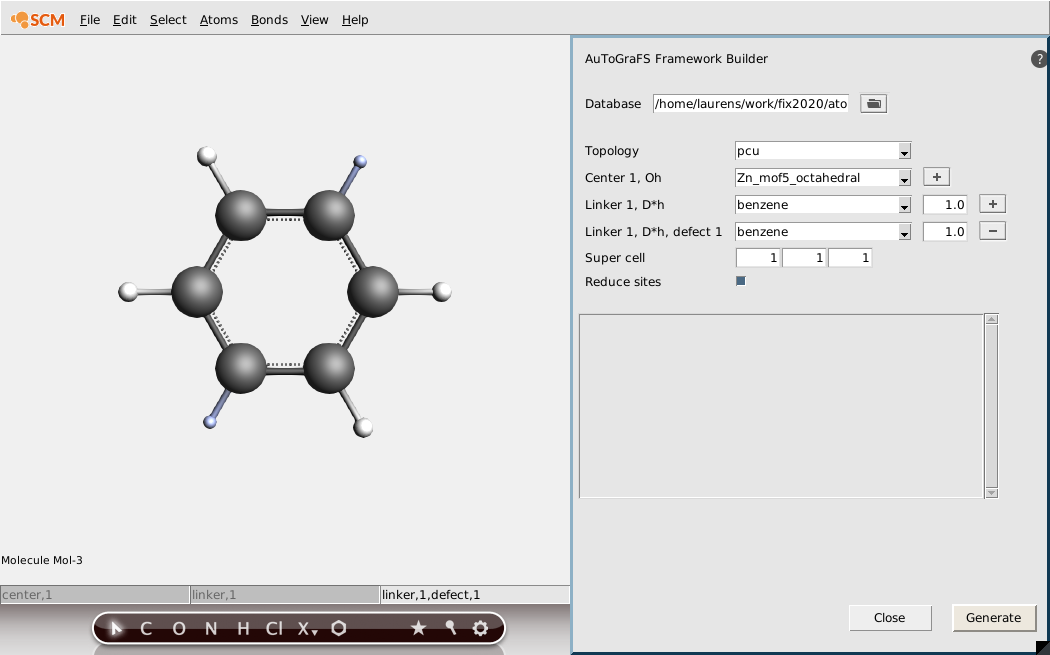Click the Close button

[x=889, y=617]
